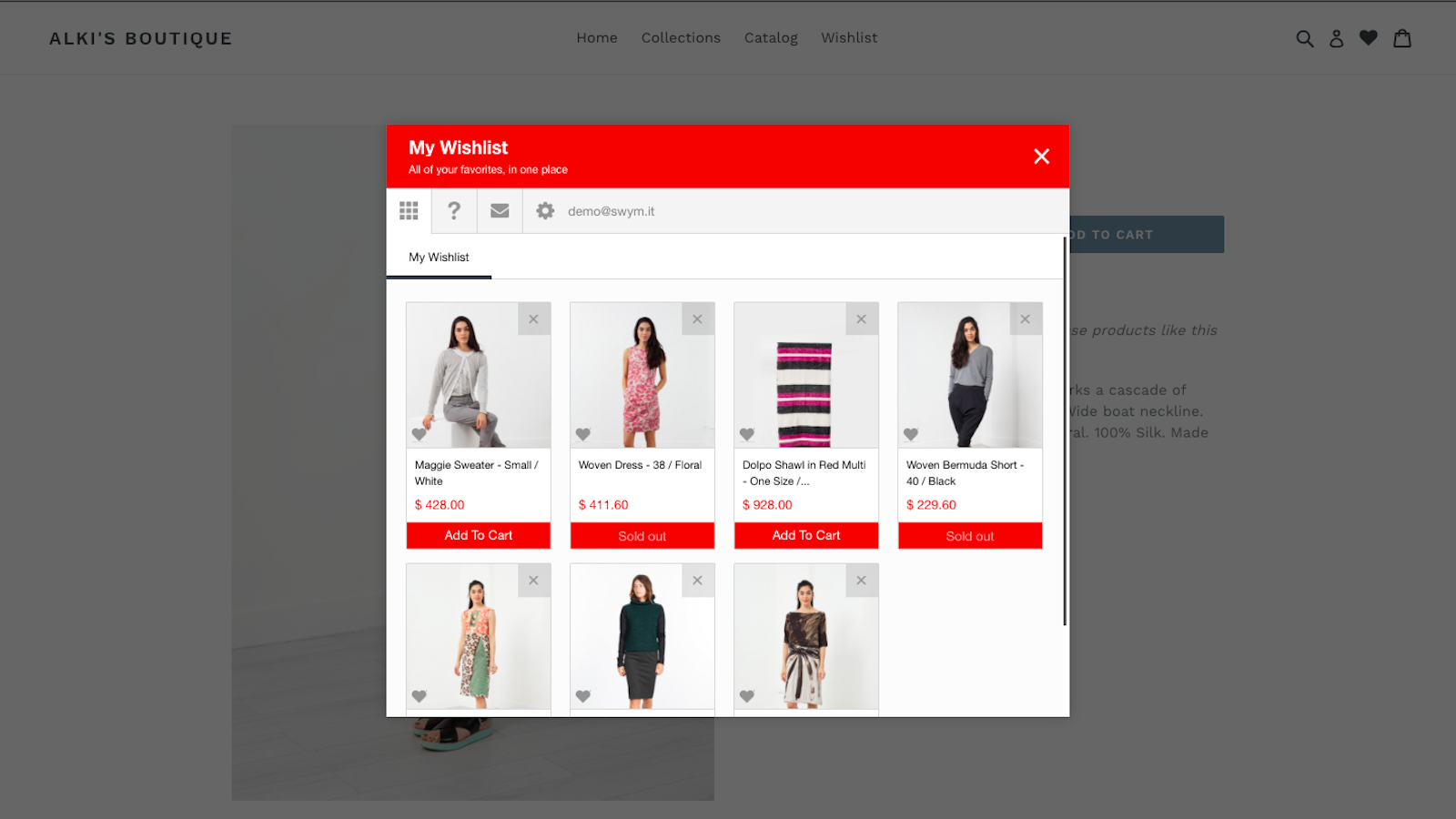Remove Dolpo Shawl from wishlist

(x=862, y=319)
